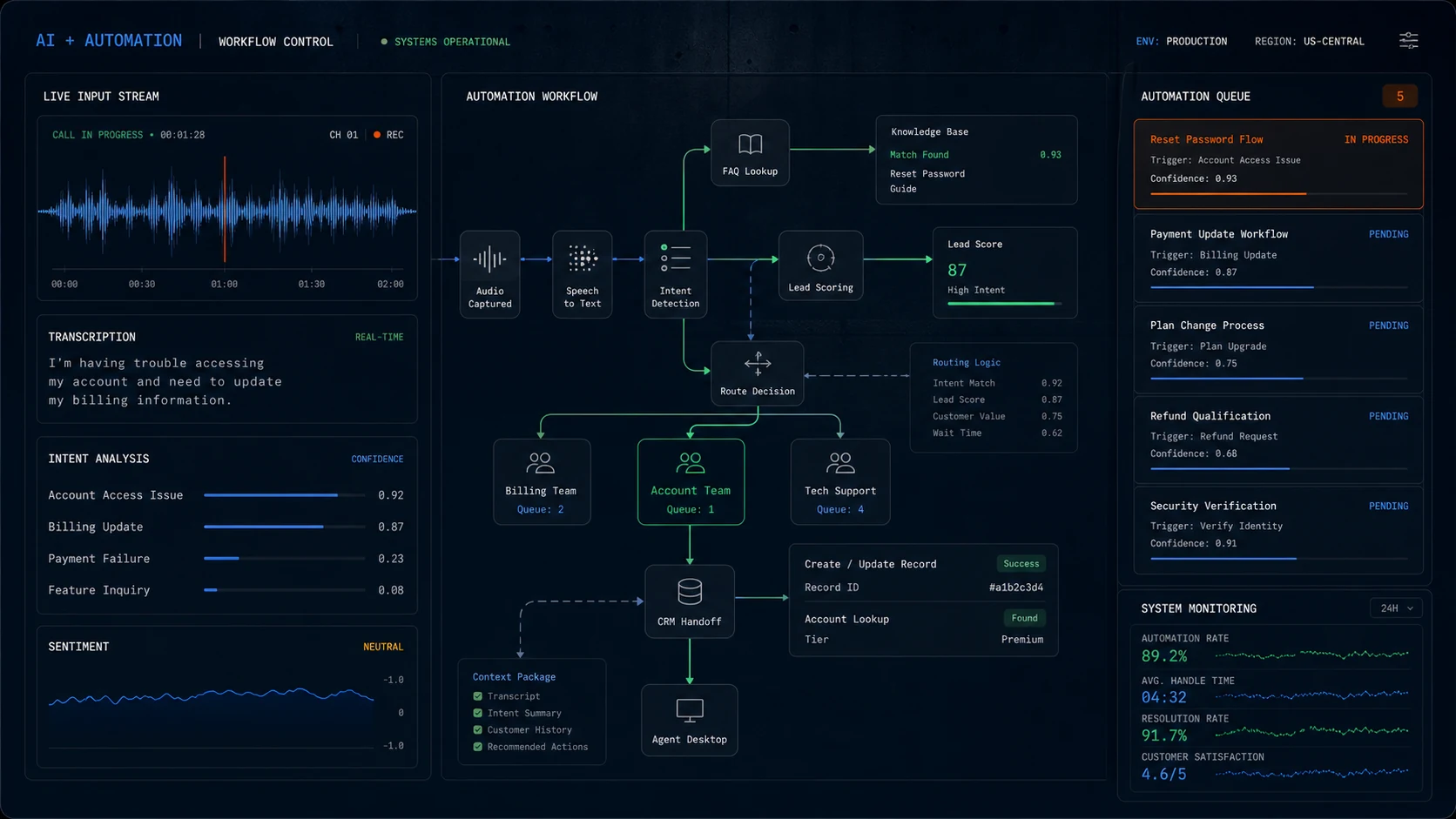Toggle the Recommended Actions checkbox
The height and width of the screenshot is (819, 1456).
coord(477,747)
